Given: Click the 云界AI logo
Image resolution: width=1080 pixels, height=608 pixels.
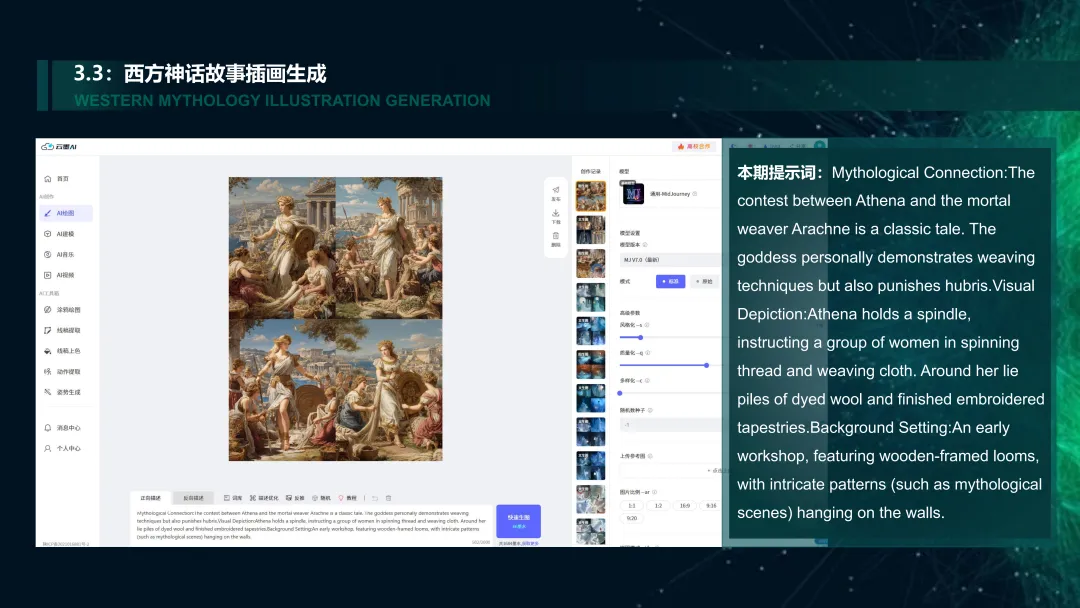Looking at the screenshot, I should click(x=59, y=147).
